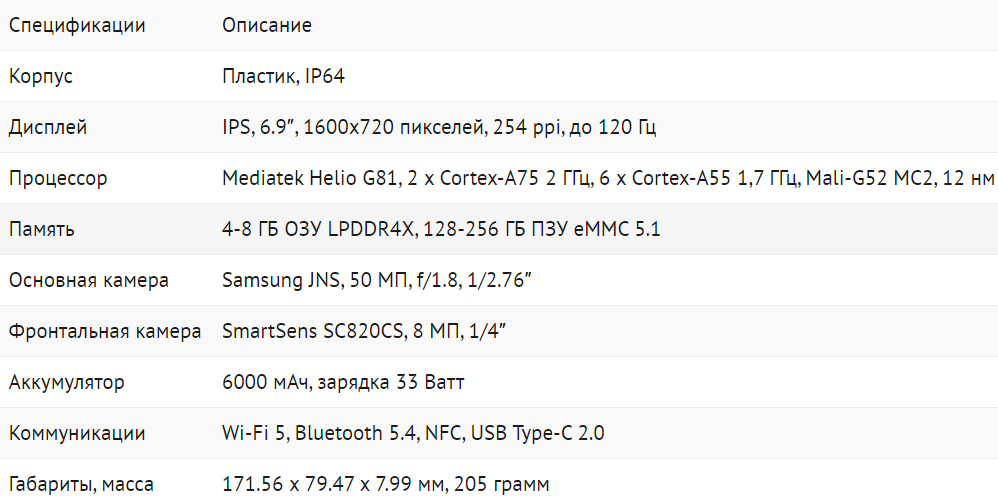Click the Пластик, IP64 cell
Viewport: 998px width, 497px height.
point(283,77)
